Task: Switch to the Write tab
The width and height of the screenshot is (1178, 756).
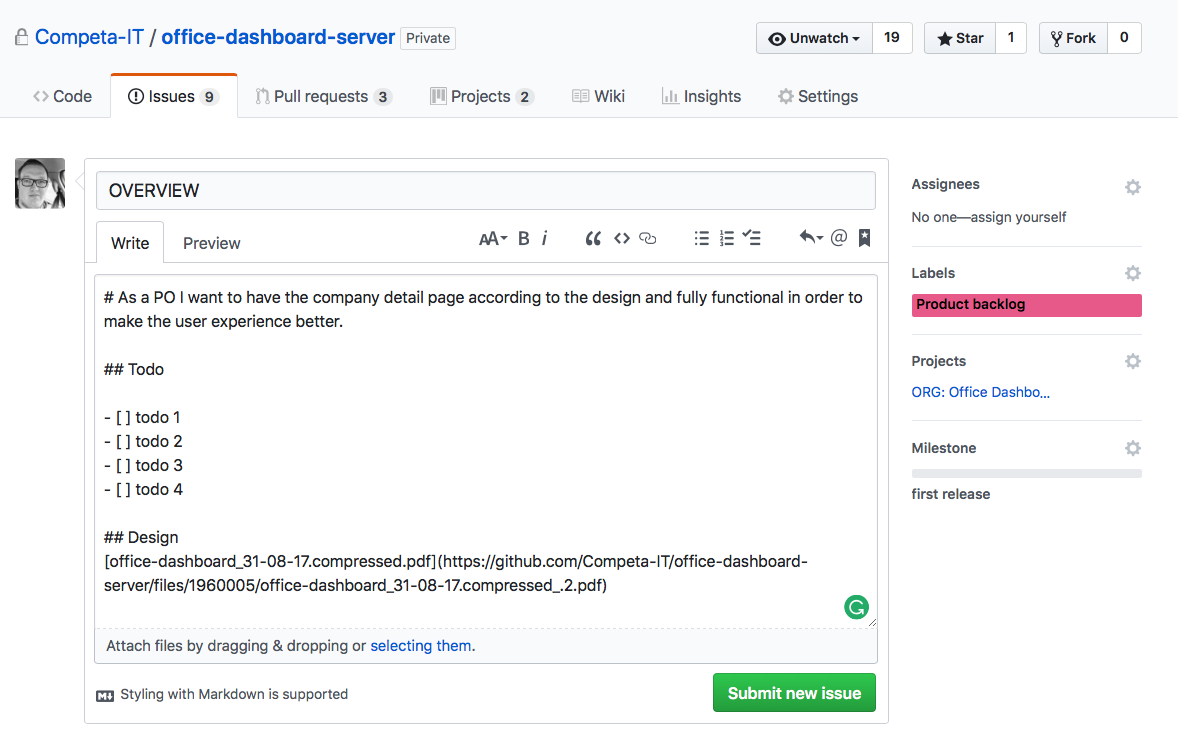Action: click(130, 243)
